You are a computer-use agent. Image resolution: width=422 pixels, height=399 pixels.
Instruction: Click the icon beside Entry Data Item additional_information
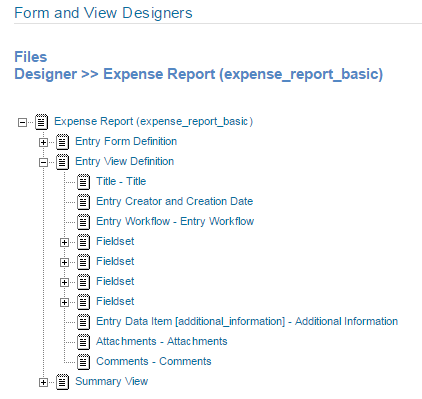click(83, 322)
